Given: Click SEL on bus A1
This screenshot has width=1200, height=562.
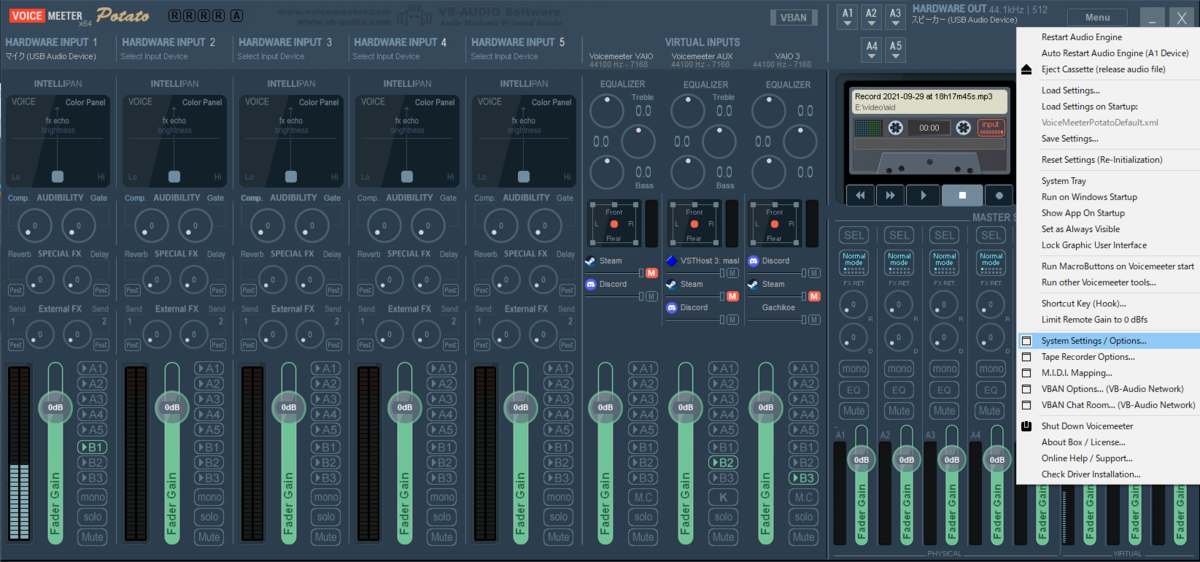Looking at the screenshot, I should coord(853,235).
